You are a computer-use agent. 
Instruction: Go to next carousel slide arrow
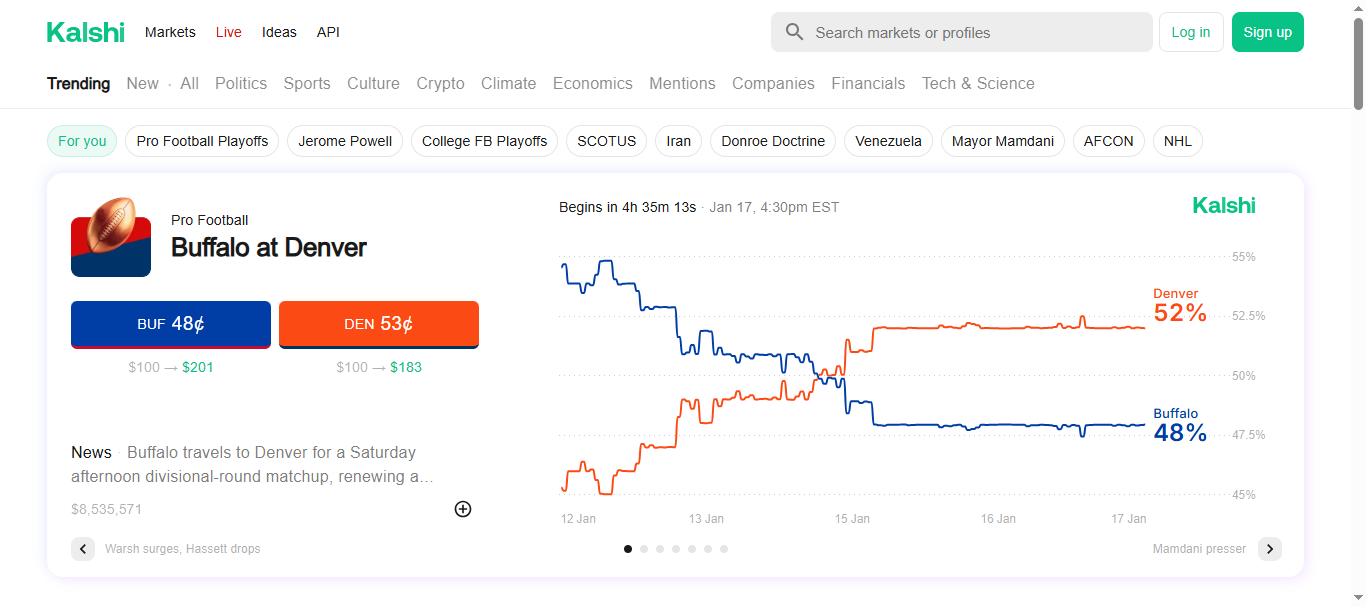(x=1269, y=549)
